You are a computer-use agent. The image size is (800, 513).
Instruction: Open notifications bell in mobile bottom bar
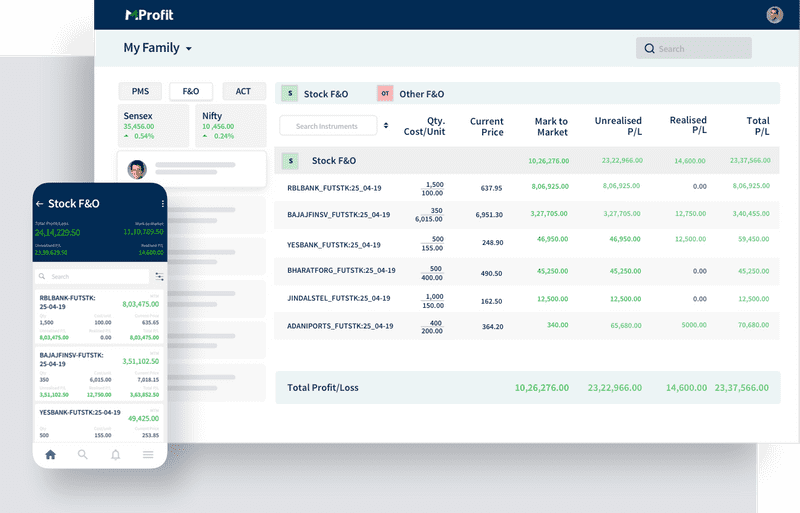(x=116, y=454)
